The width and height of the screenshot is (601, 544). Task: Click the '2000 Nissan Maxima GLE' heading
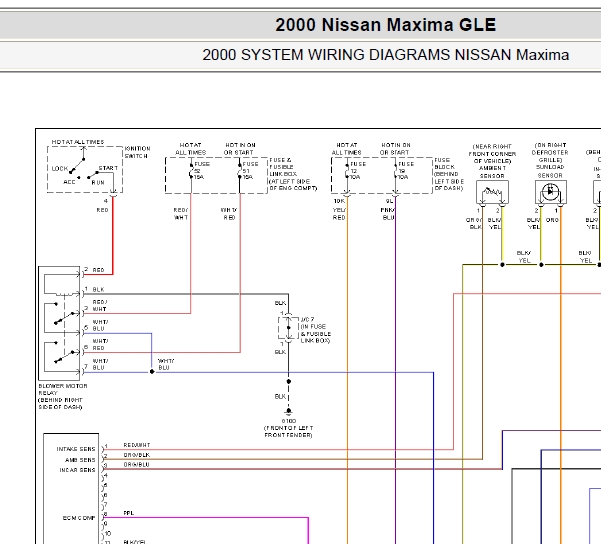click(x=386, y=25)
